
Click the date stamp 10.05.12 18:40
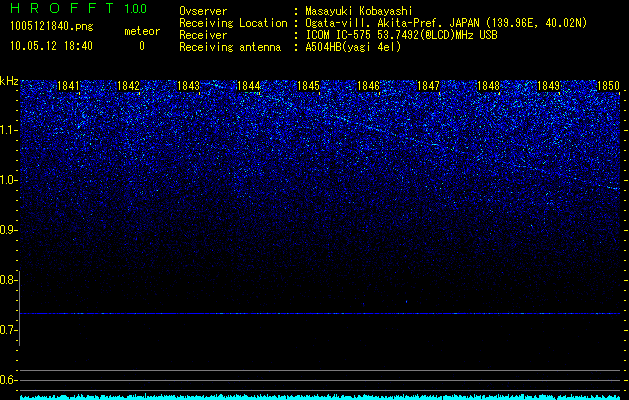51,46
